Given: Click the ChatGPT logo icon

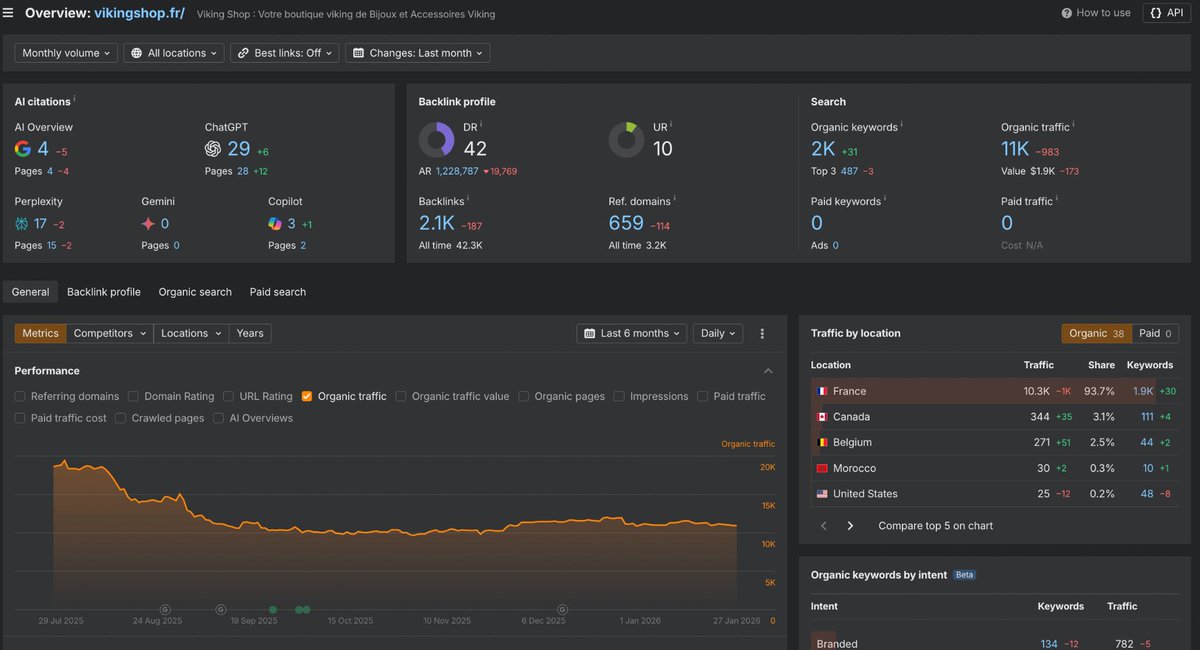Looking at the screenshot, I should [x=213, y=149].
